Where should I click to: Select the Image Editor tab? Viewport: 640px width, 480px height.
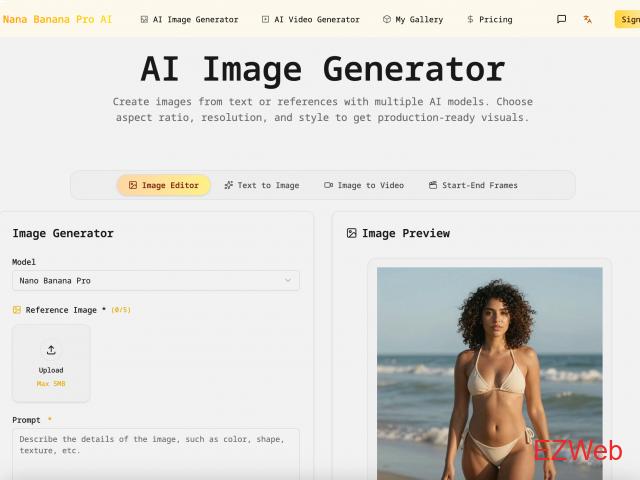164,185
